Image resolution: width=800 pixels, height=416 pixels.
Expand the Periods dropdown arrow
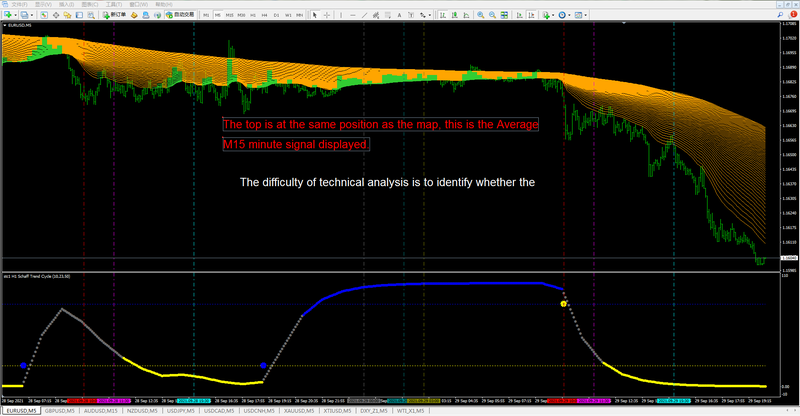click(x=569, y=15)
